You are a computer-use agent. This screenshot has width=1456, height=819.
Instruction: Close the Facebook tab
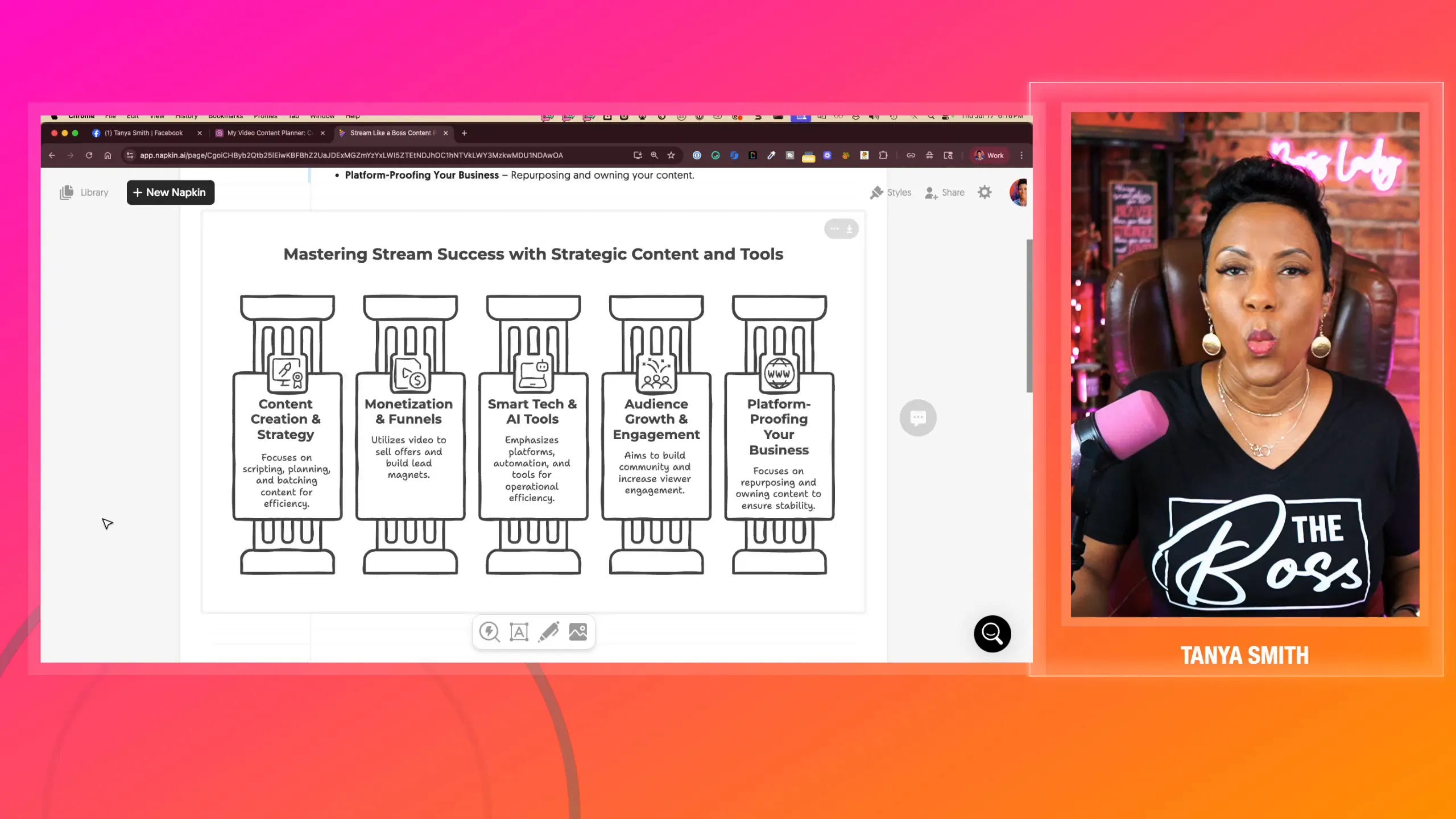[200, 133]
